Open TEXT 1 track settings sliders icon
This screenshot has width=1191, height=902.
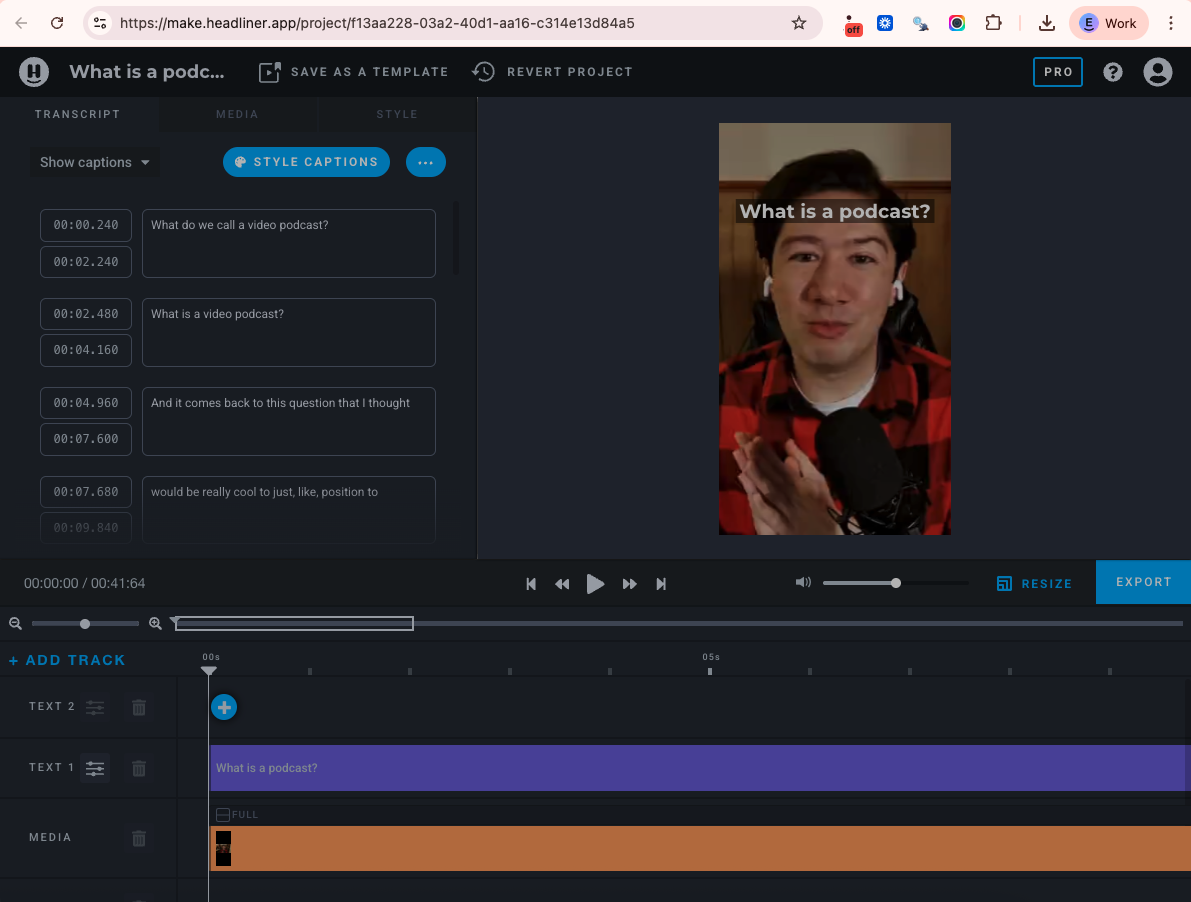(95, 768)
